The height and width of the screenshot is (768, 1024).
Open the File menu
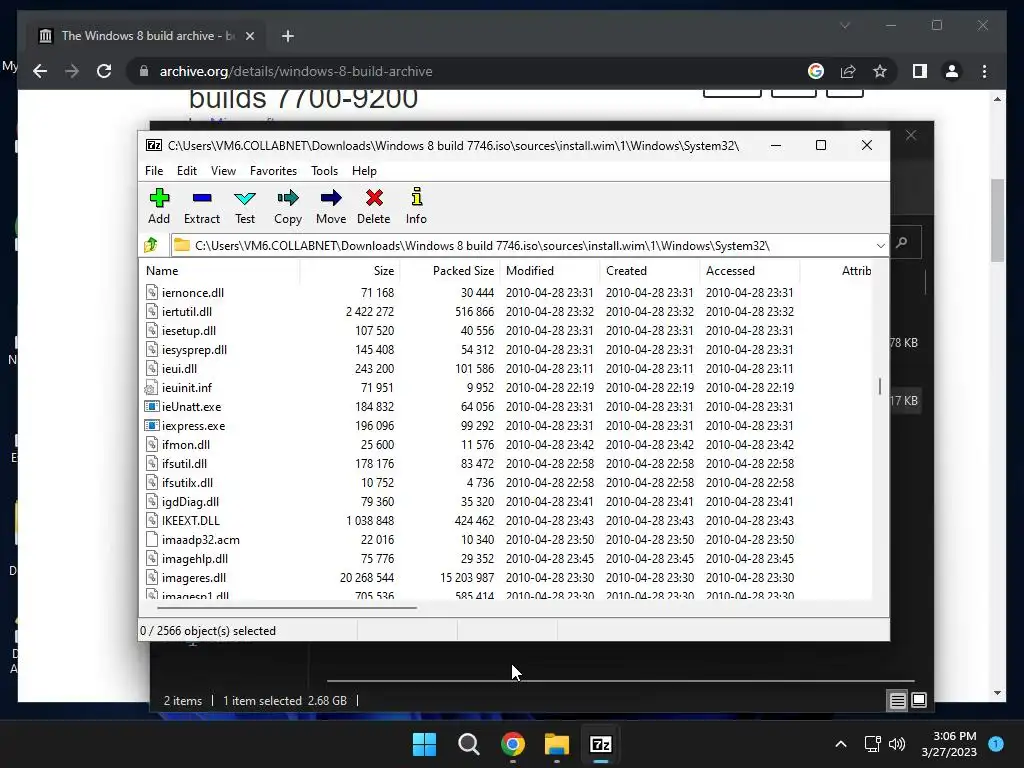point(154,170)
